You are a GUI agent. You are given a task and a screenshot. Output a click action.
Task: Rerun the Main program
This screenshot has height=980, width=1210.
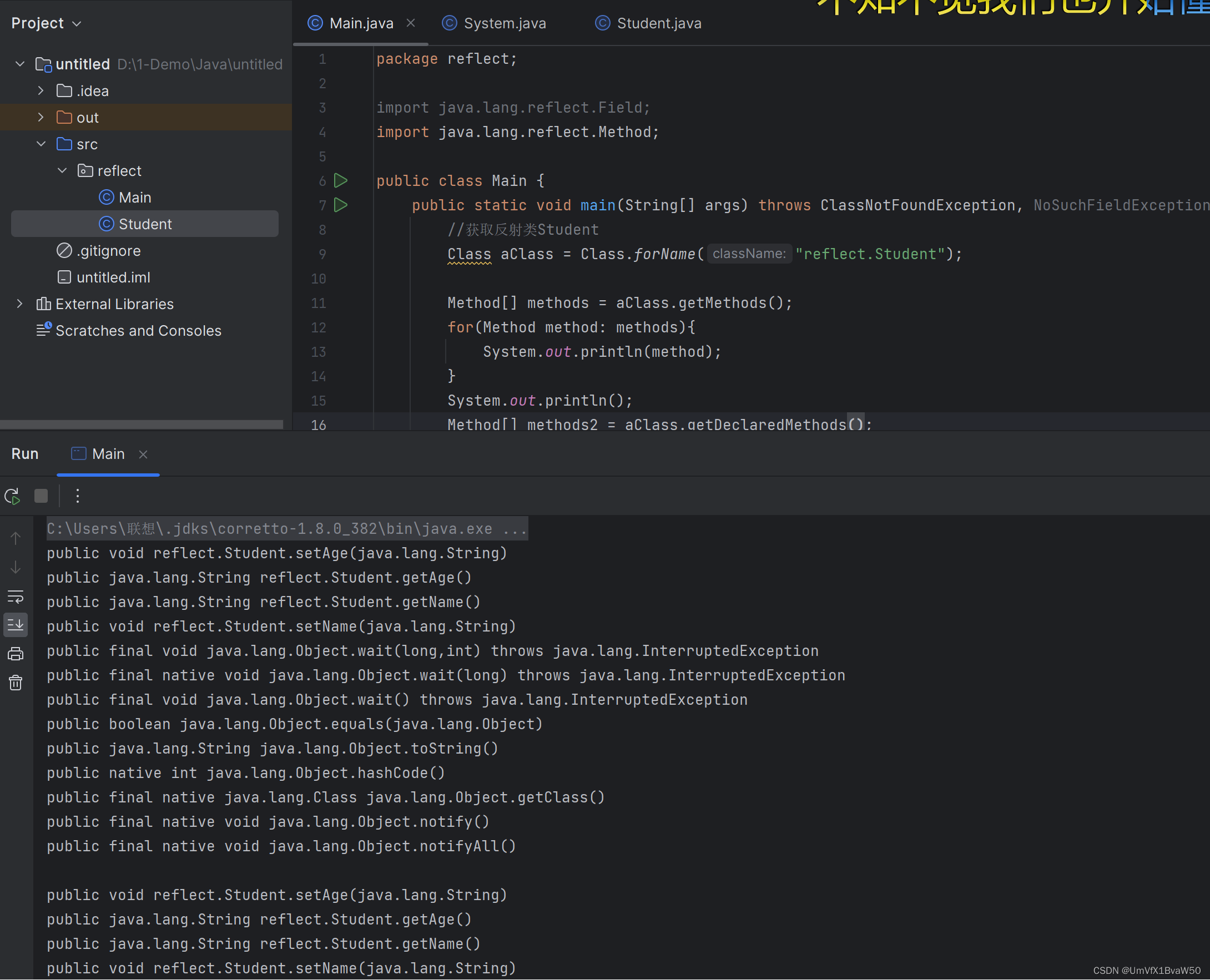[x=12, y=496]
